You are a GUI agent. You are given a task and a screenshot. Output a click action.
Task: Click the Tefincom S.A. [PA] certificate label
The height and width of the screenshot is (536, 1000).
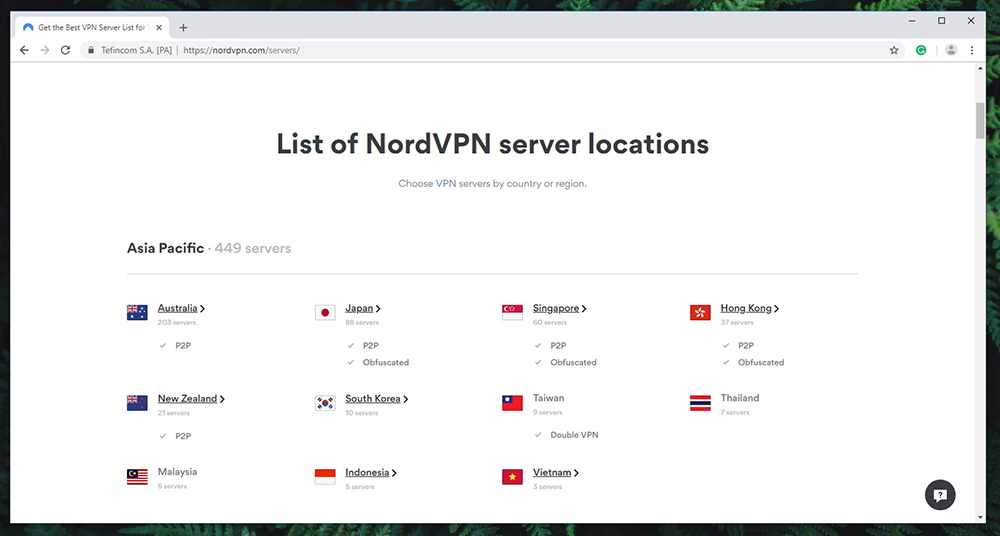[136, 50]
